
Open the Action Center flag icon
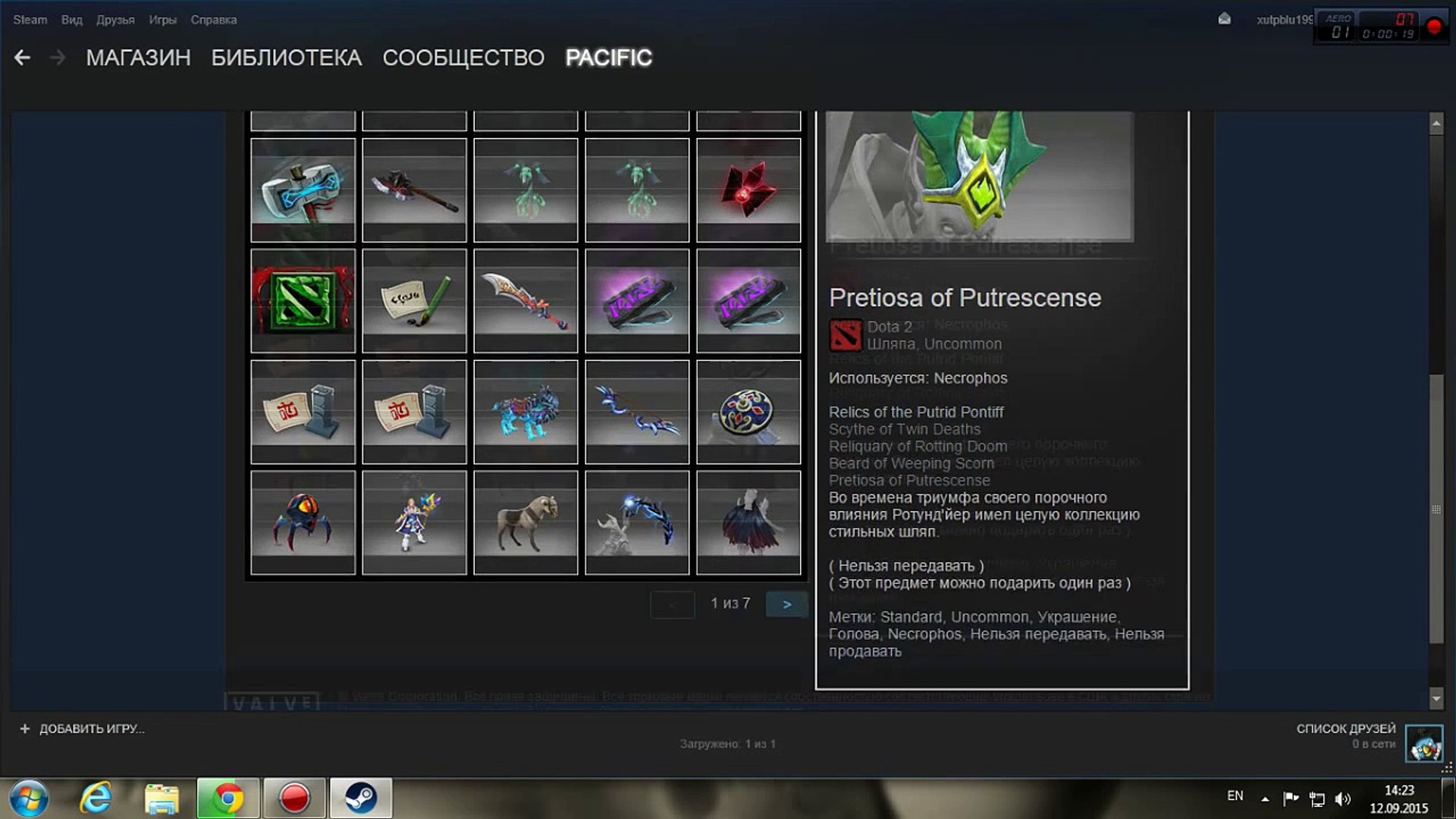1291,799
